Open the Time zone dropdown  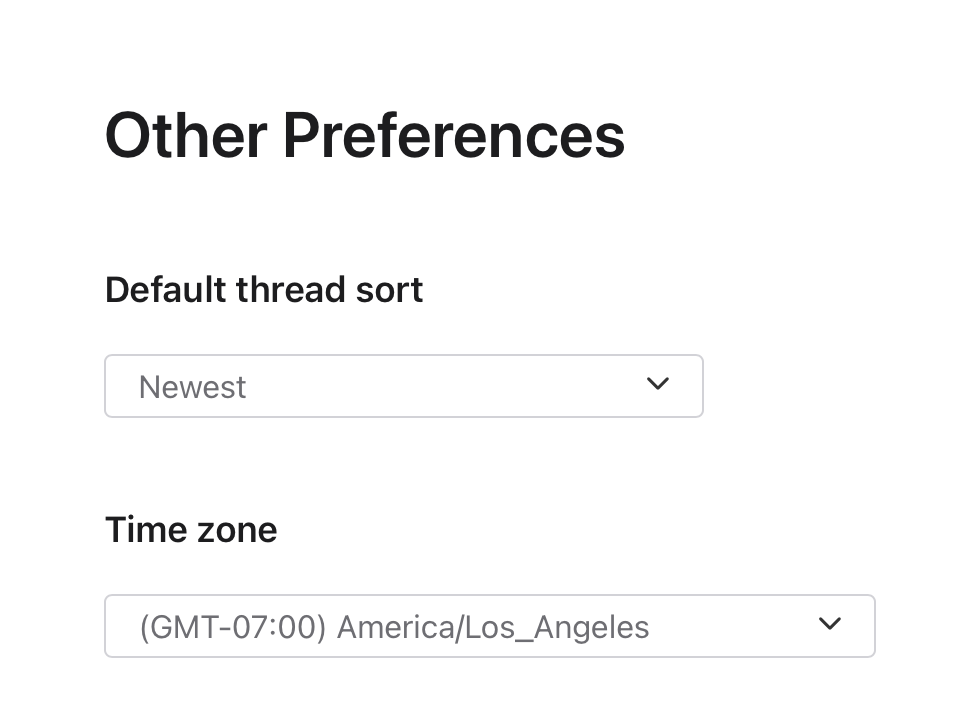coord(489,626)
